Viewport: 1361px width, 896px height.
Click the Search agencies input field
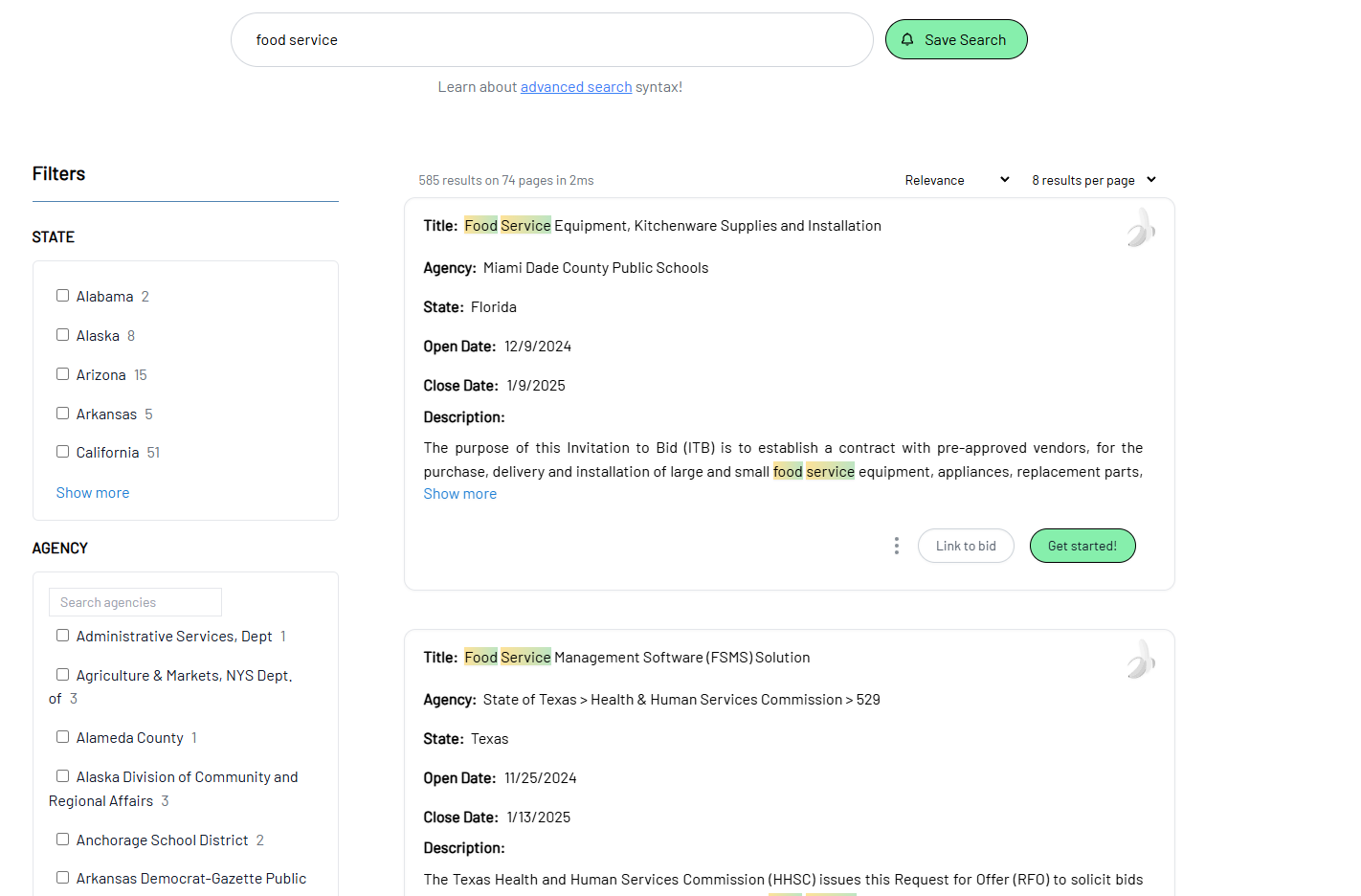[135, 602]
